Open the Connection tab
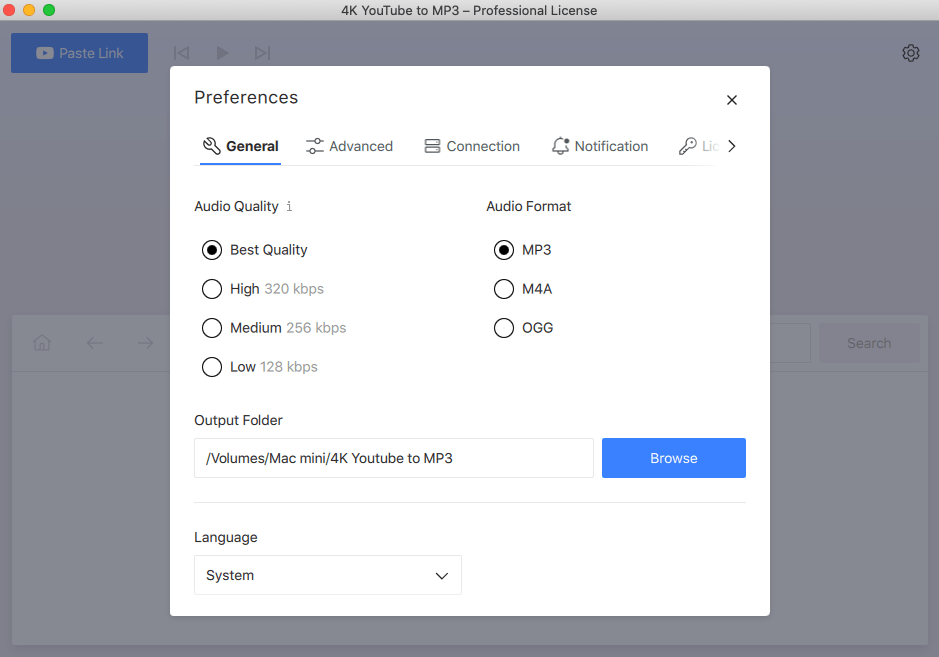This screenshot has height=657, width=939. point(472,146)
